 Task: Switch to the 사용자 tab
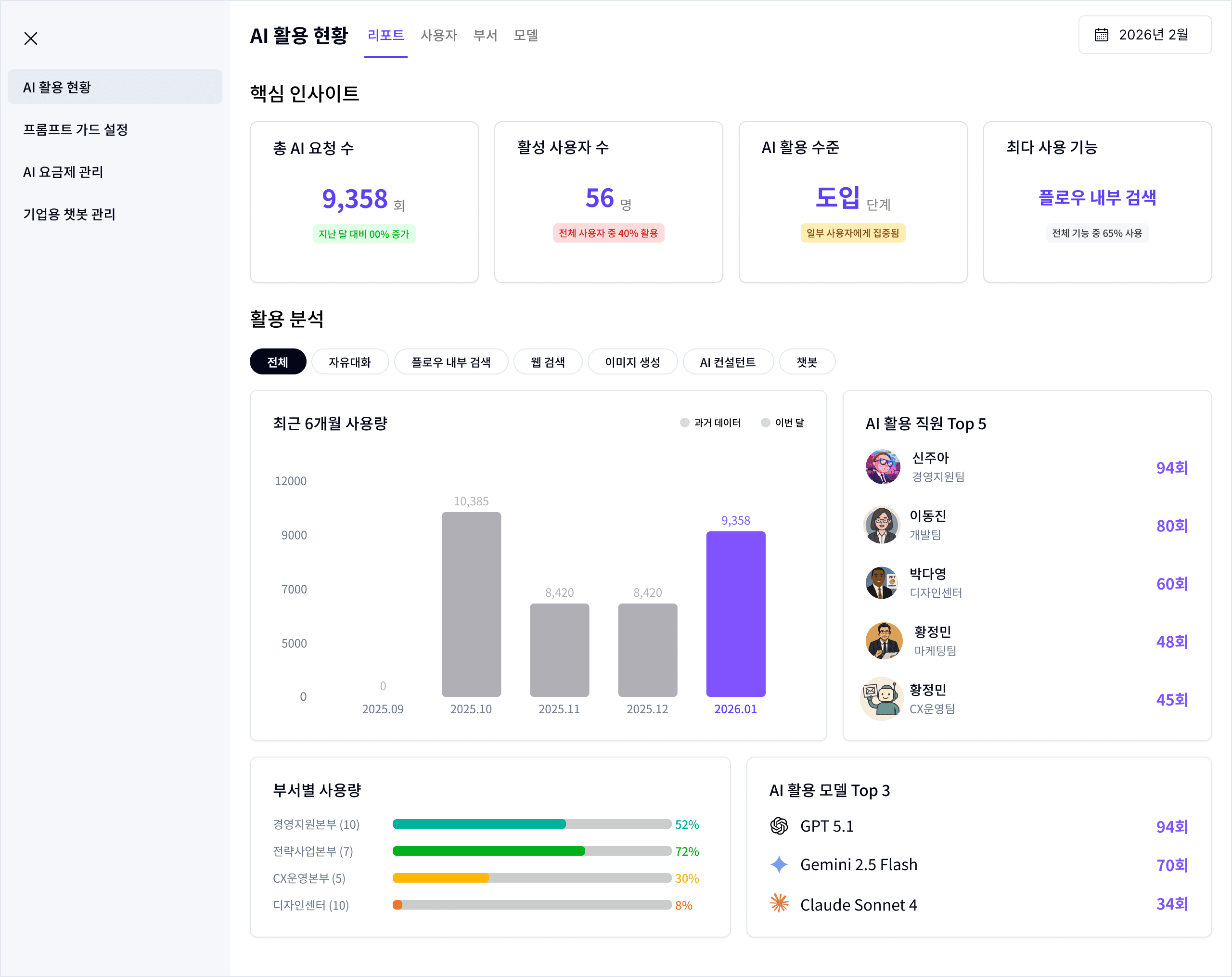(439, 36)
